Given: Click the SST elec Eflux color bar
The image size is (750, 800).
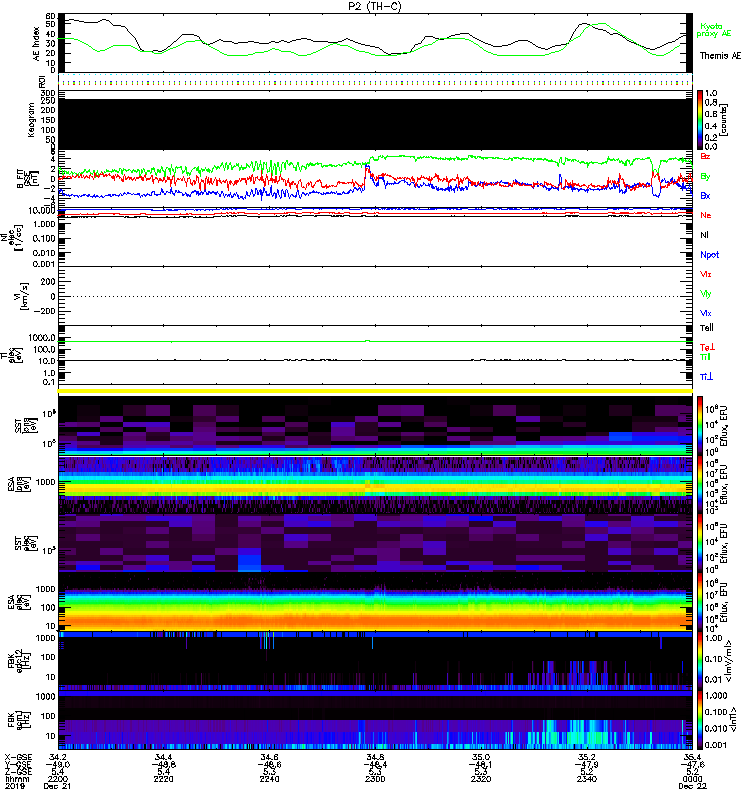Looking at the screenshot, I should [700, 543].
